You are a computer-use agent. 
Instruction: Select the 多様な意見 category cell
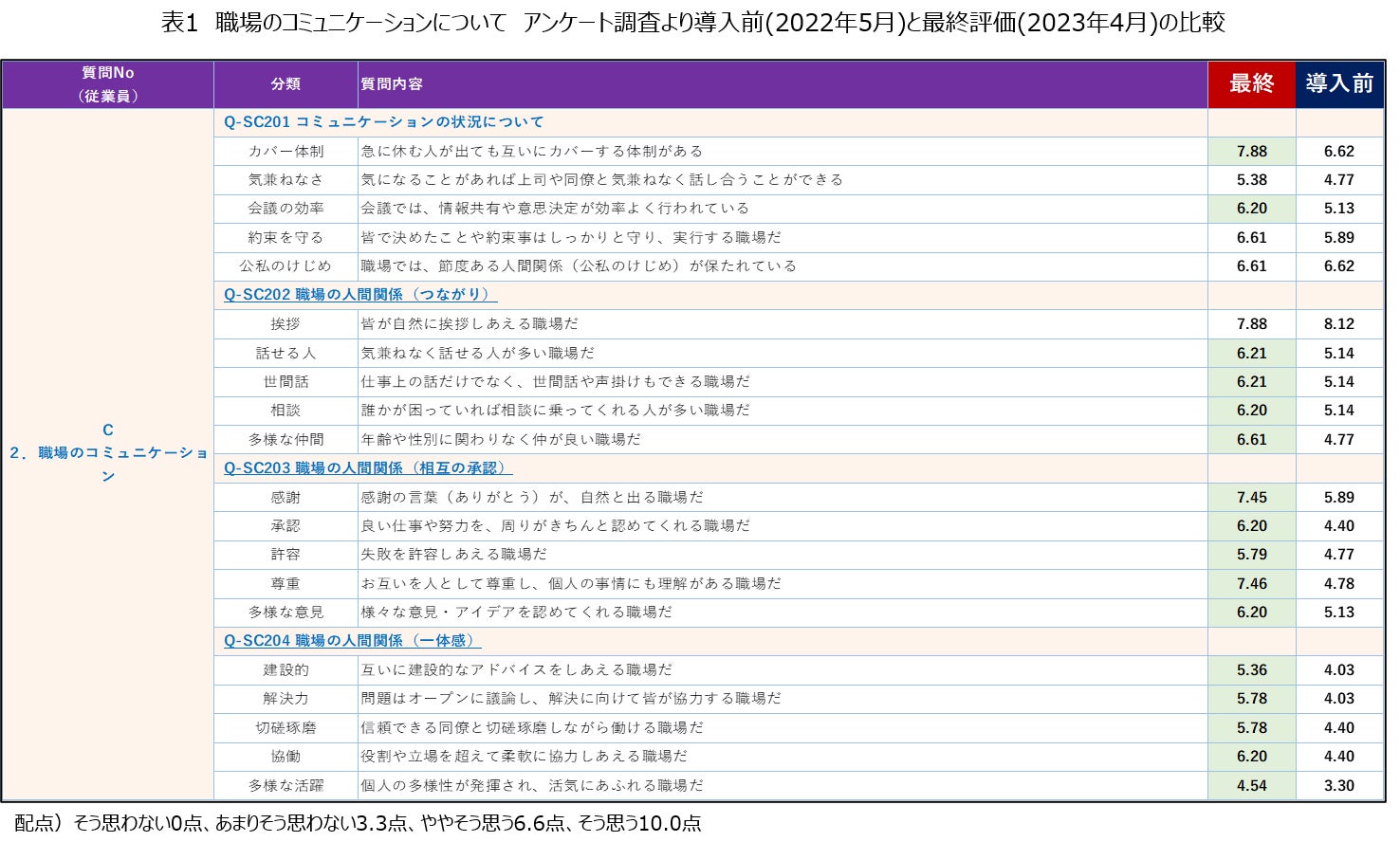tap(286, 613)
